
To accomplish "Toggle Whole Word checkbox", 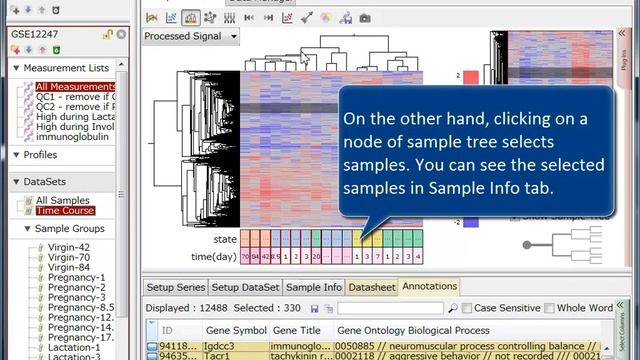I will pyautogui.click(x=549, y=308).
